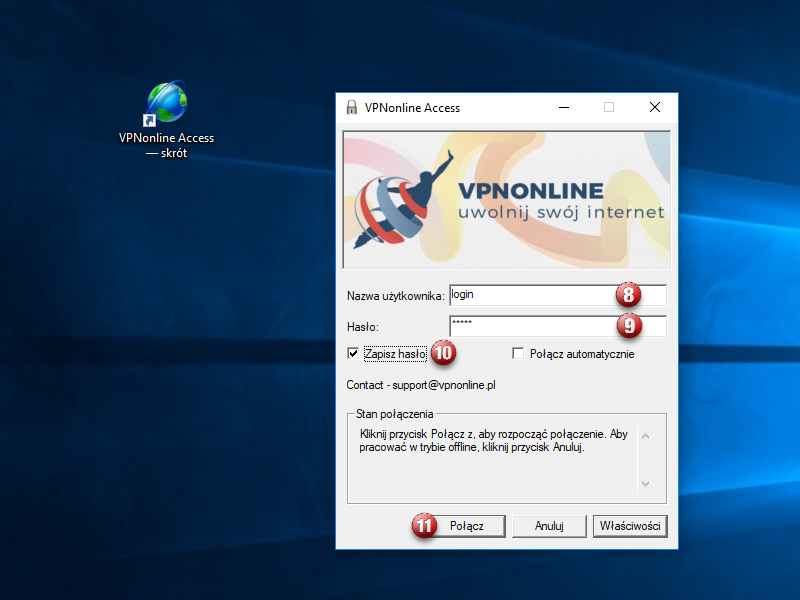Screen dimensions: 800x600
Task: Close the VPNonline Access window
Action: coord(655,107)
